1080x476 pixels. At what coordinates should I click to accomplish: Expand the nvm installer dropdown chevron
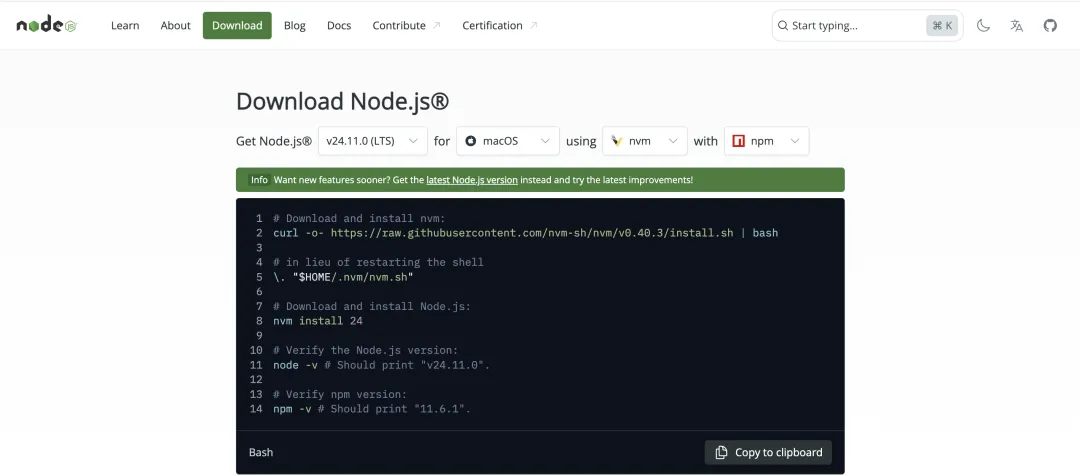pyautogui.click(x=673, y=141)
